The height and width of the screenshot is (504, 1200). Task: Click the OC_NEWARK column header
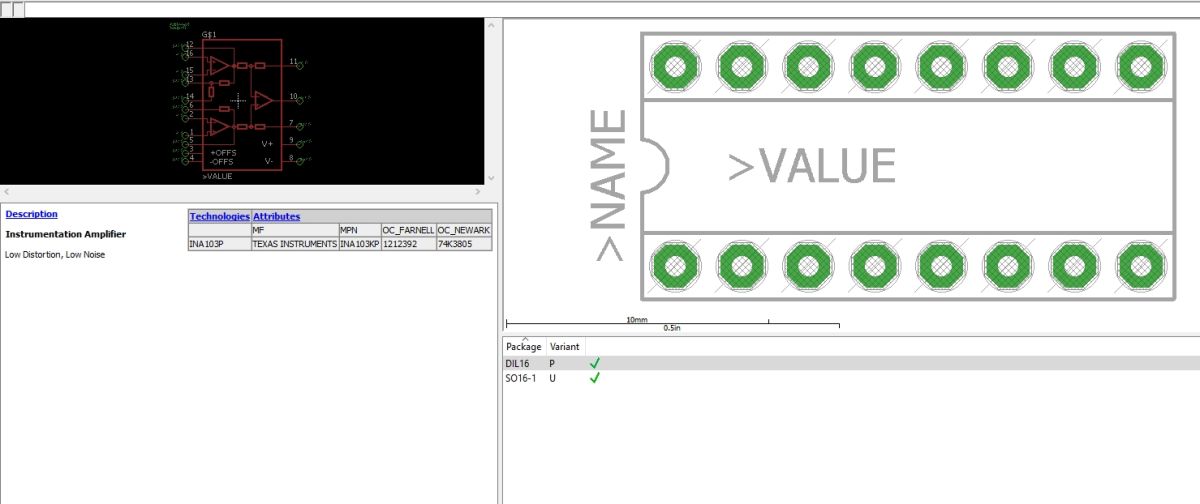(464, 230)
